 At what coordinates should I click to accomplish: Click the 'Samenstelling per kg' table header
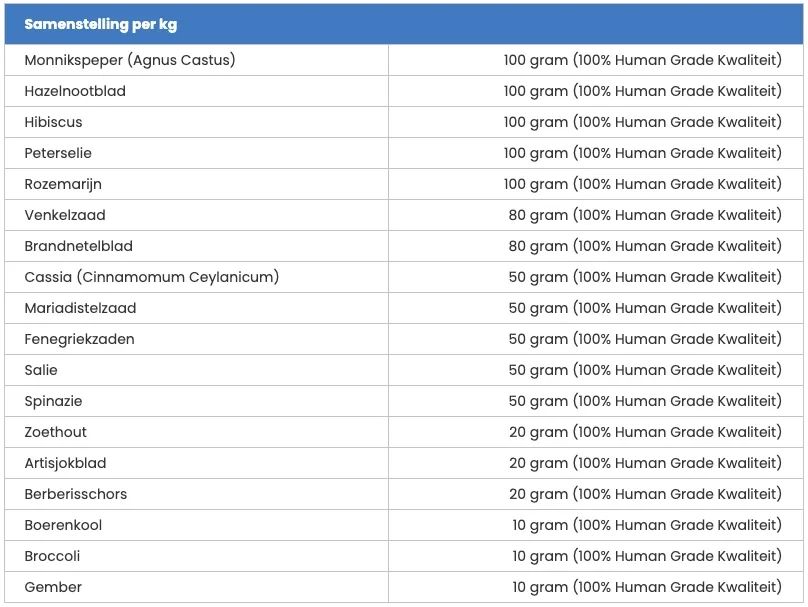click(101, 24)
